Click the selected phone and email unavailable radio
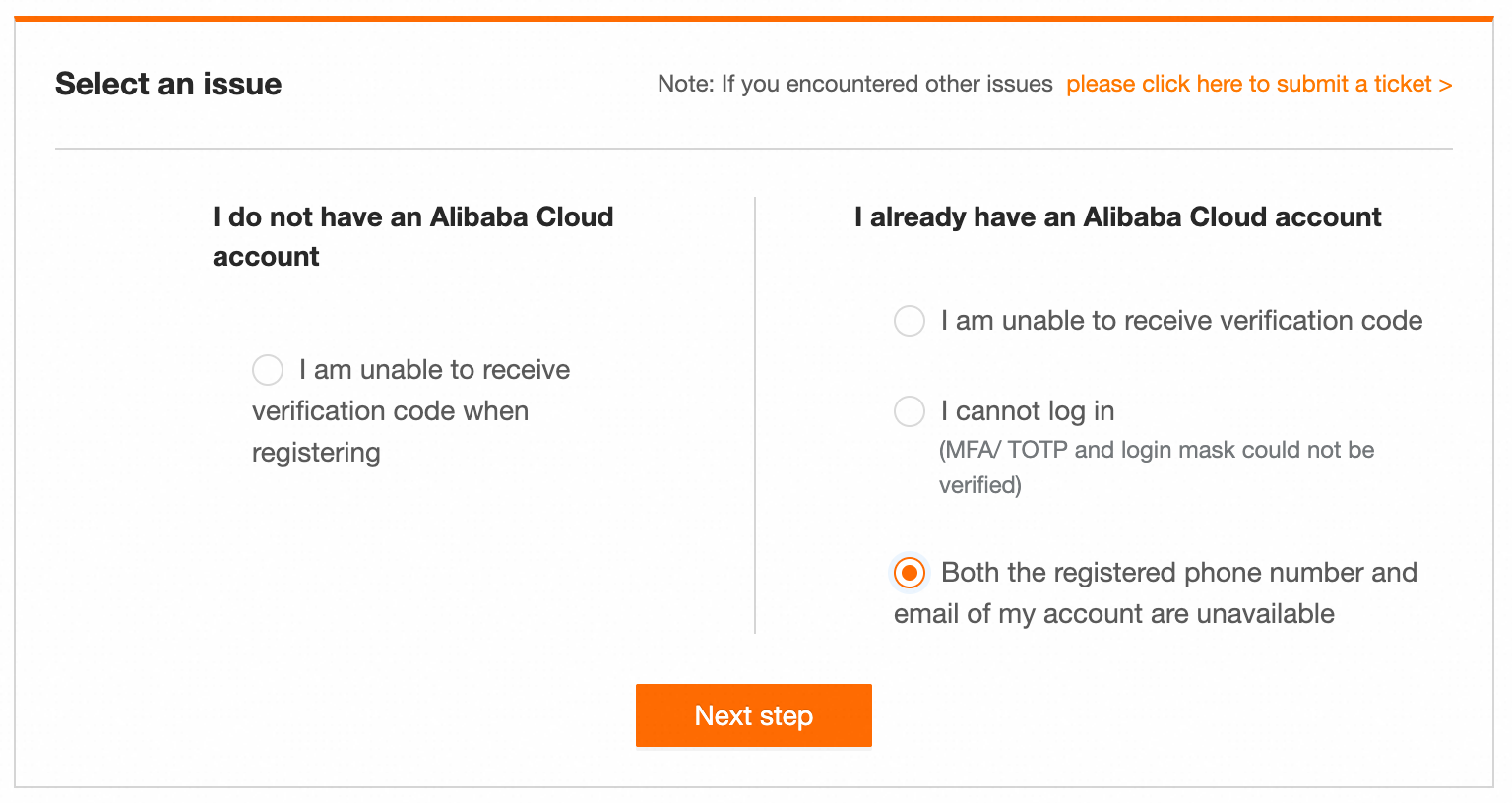 [909, 573]
